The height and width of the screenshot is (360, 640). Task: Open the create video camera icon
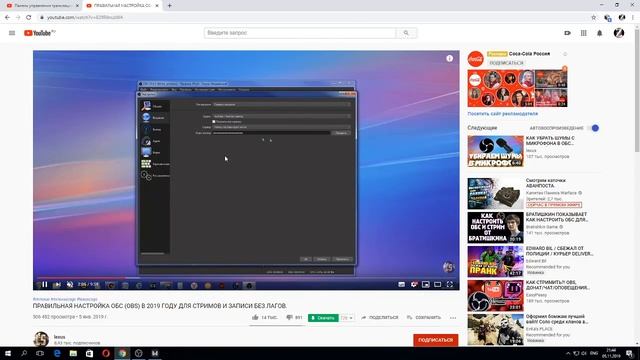[567, 33]
